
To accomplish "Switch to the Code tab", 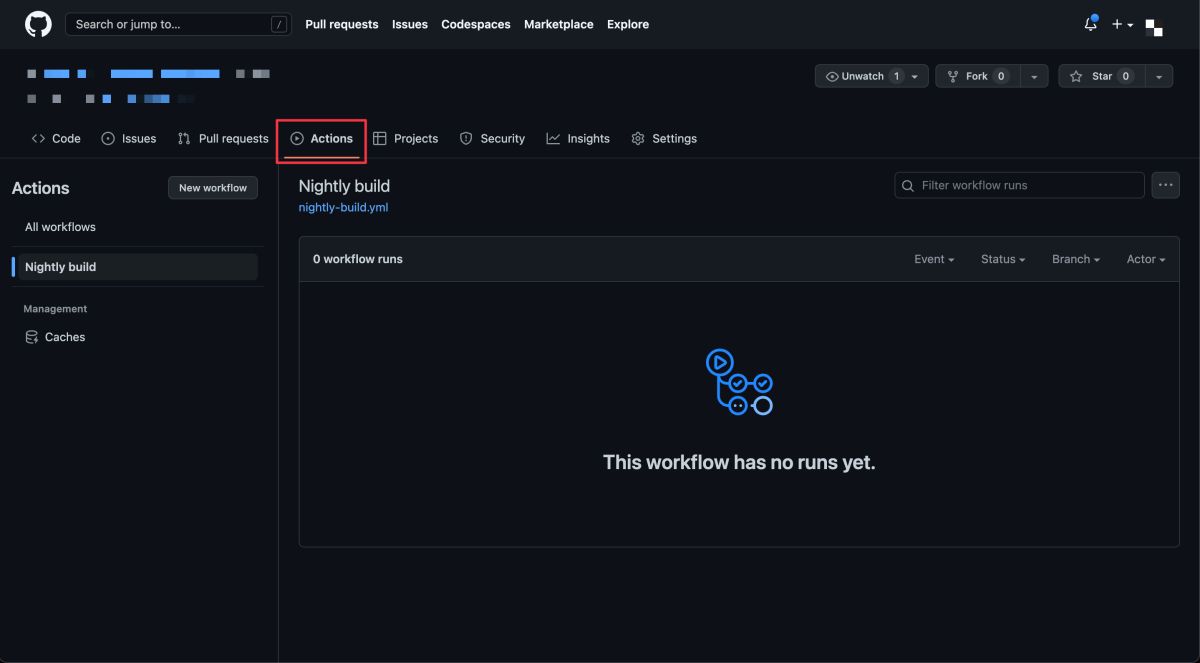I will [x=56, y=139].
